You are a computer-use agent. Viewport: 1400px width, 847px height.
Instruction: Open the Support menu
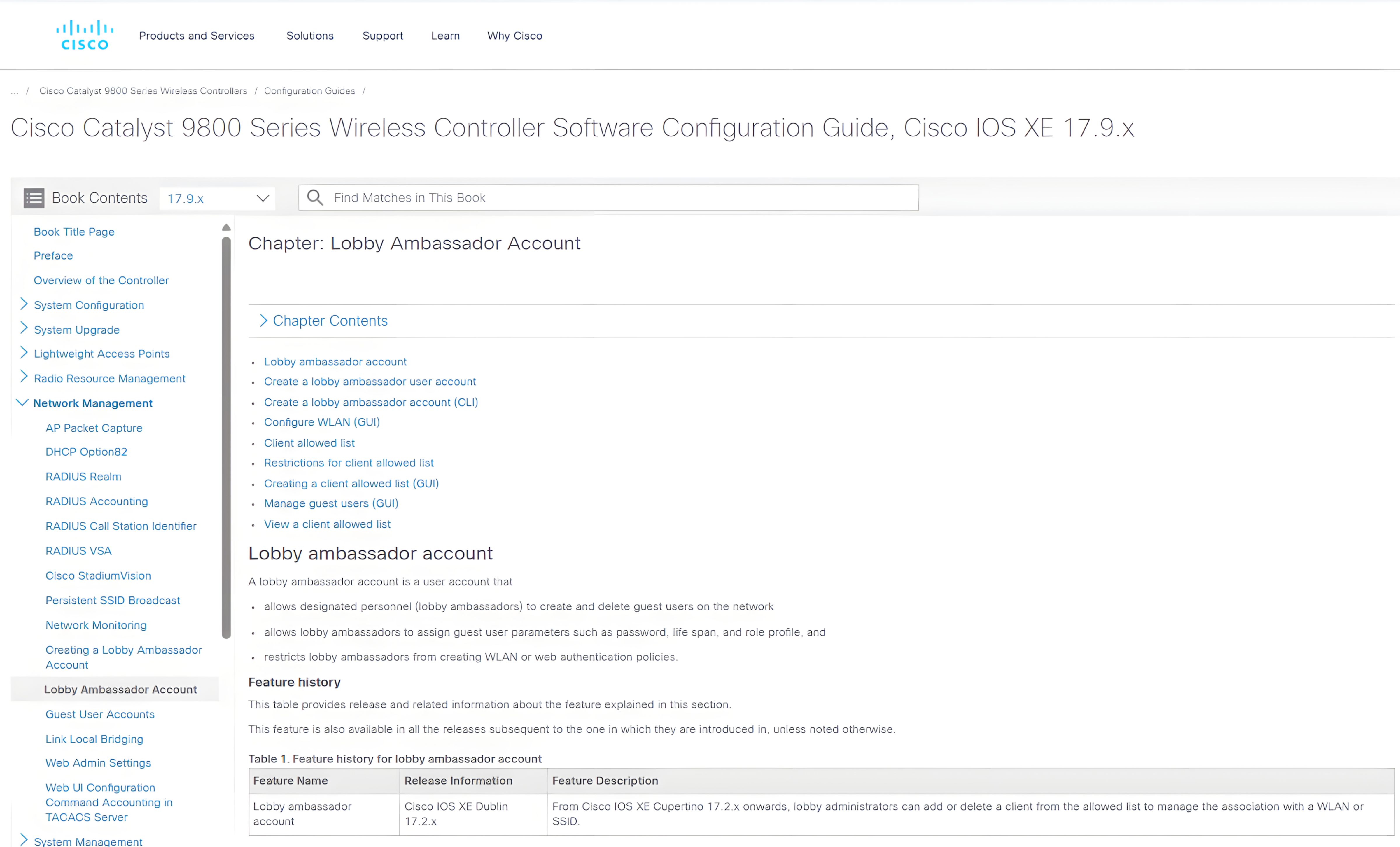(382, 36)
